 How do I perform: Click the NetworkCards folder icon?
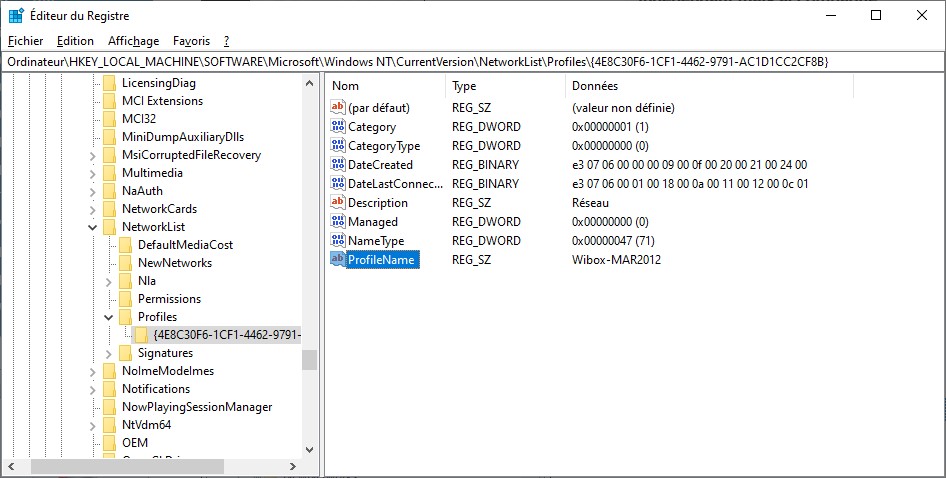point(109,209)
